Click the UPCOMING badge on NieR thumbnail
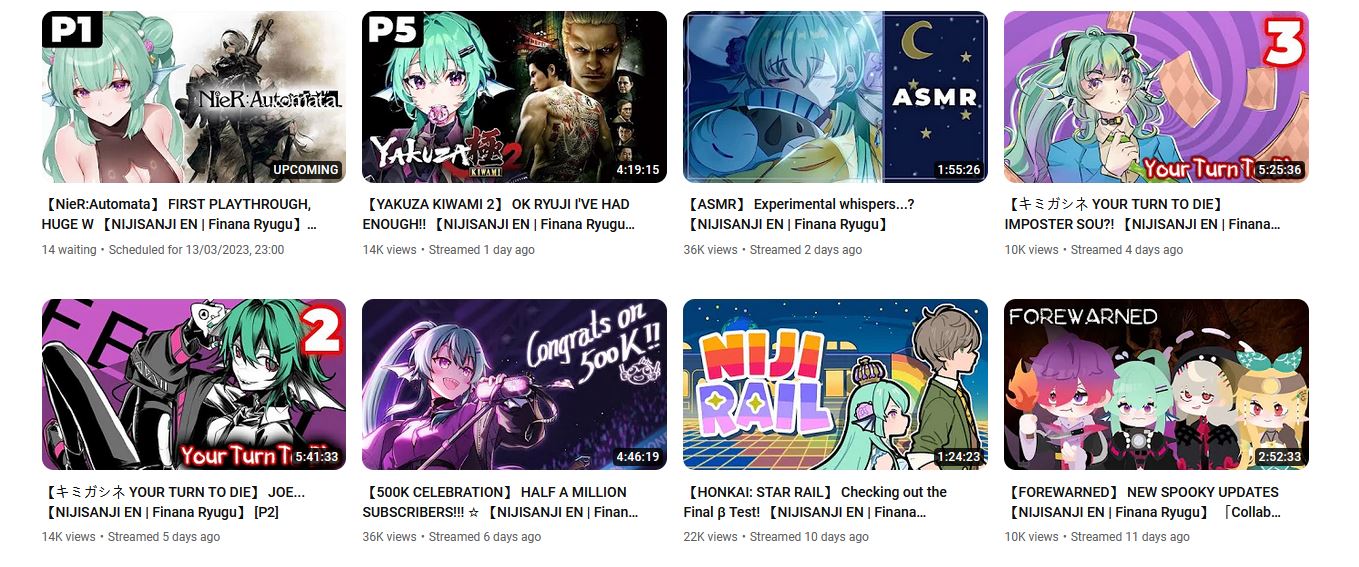Image resolution: width=1359 pixels, height=567 pixels. pos(306,170)
